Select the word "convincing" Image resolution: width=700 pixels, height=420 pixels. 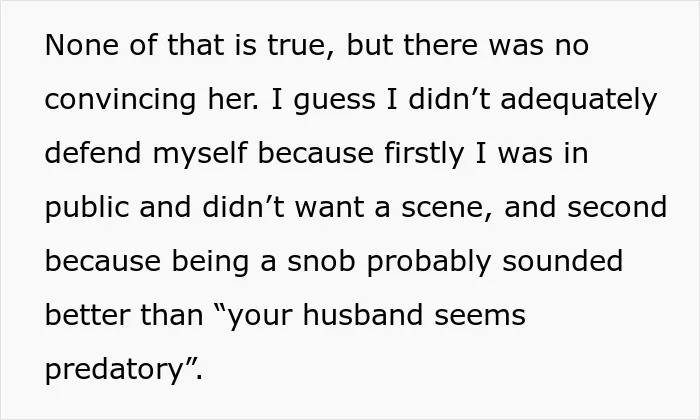121,100
